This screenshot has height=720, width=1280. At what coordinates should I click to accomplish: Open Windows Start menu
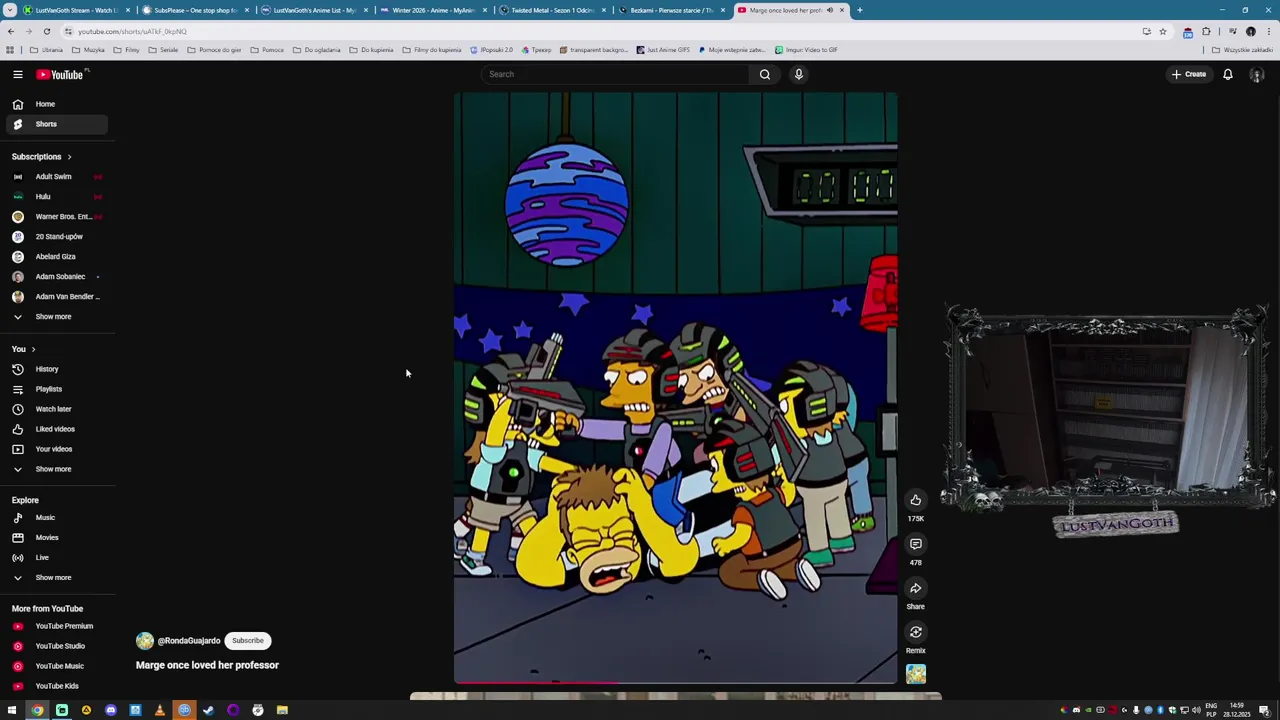tap(12, 710)
